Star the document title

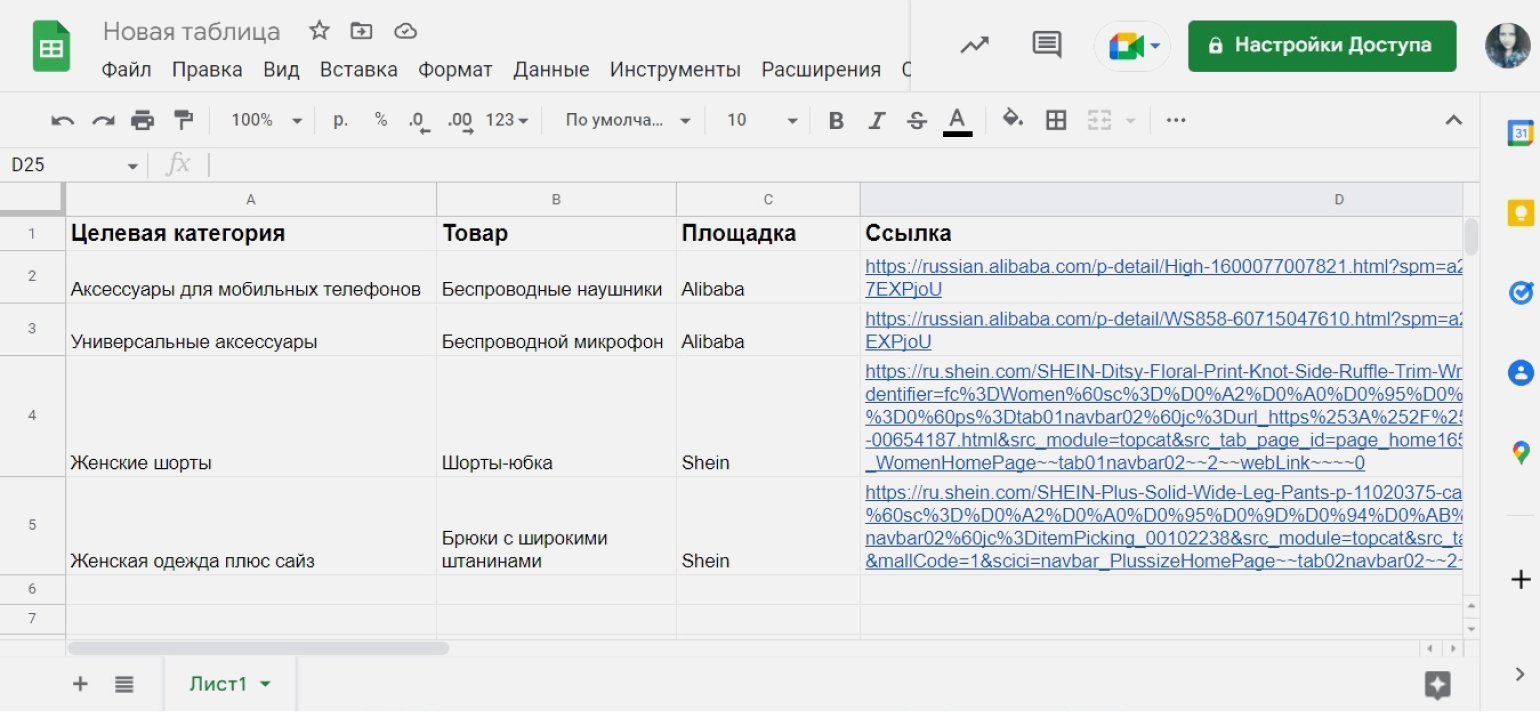click(319, 31)
